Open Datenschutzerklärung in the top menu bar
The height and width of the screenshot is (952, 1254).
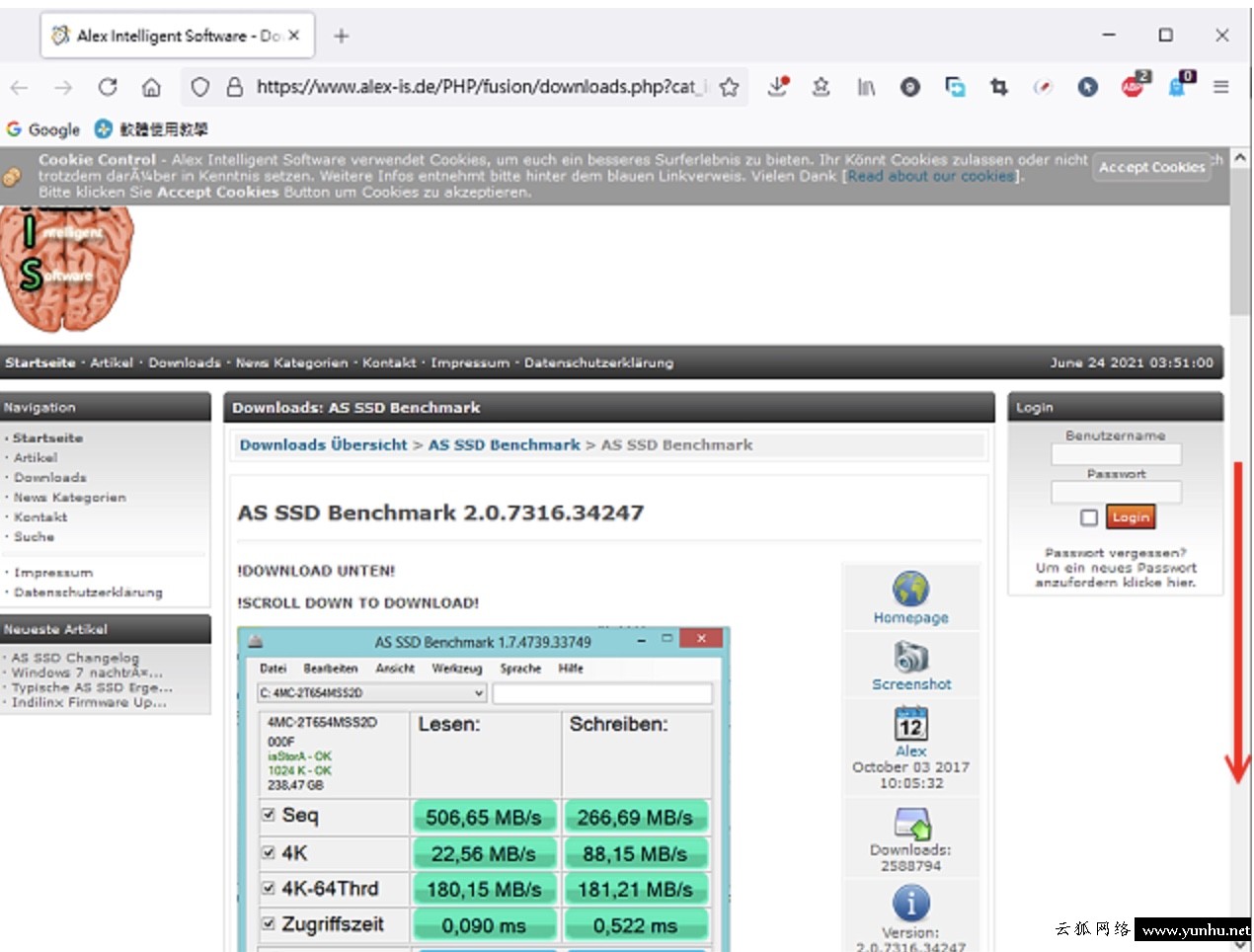[x=598, y=363]
